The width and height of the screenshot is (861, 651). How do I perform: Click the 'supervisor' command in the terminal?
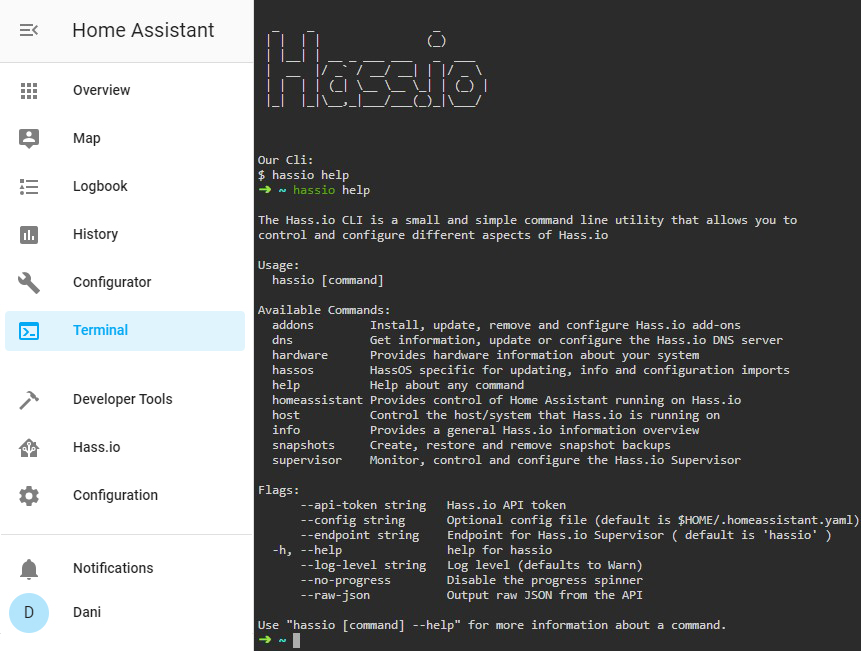click(307, 460)
